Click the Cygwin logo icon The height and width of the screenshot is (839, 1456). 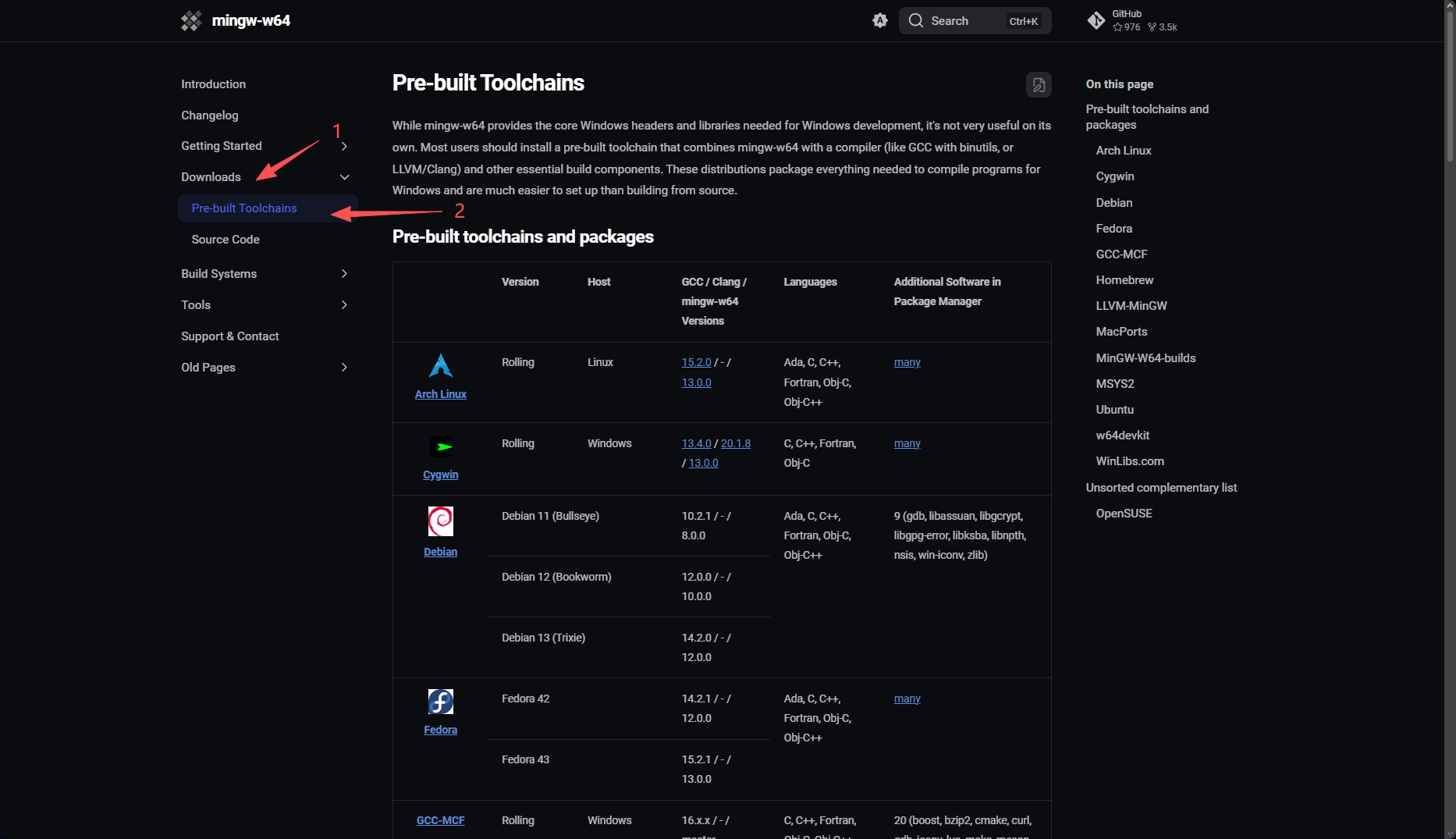441,447
